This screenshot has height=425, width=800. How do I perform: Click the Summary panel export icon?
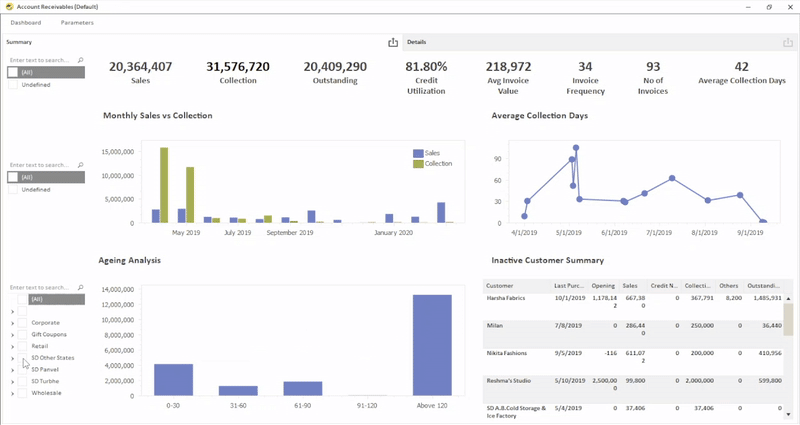point(393,42)
